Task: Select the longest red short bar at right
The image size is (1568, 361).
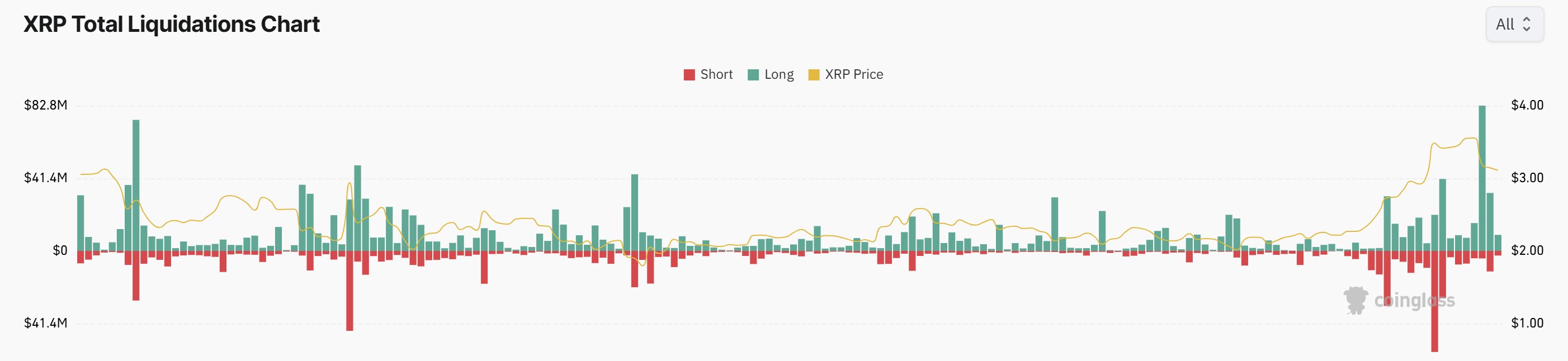Action: pos(1435,301)
